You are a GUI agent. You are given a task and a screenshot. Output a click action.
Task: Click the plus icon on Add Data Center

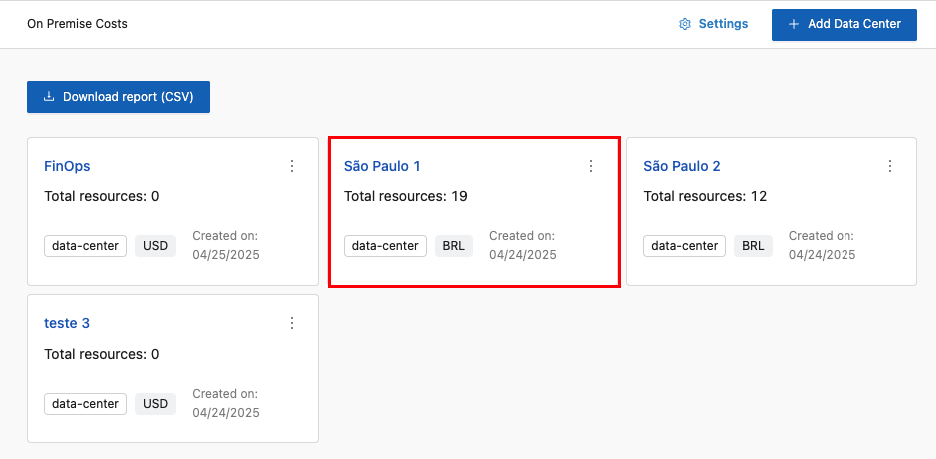[x=794, y=24]
